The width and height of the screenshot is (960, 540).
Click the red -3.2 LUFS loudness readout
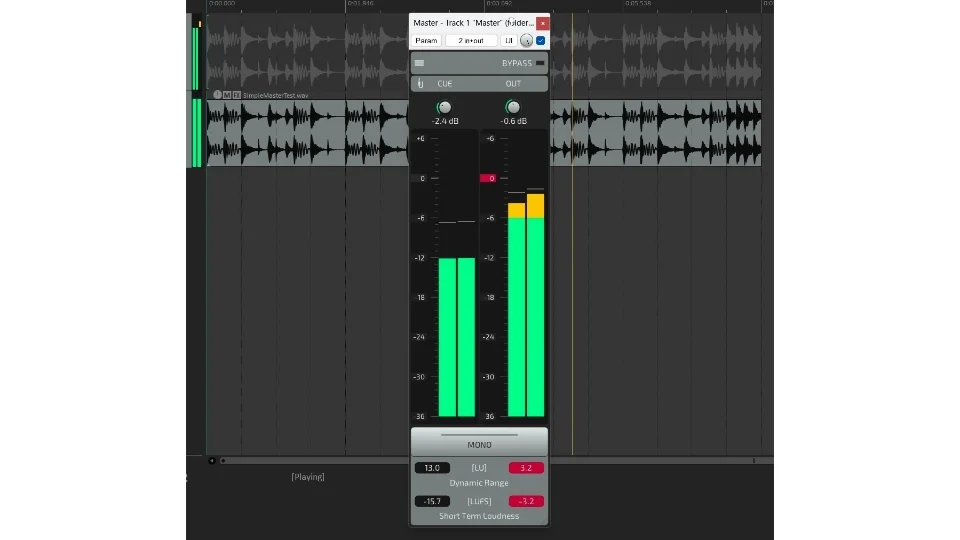(x=526, y=501)
